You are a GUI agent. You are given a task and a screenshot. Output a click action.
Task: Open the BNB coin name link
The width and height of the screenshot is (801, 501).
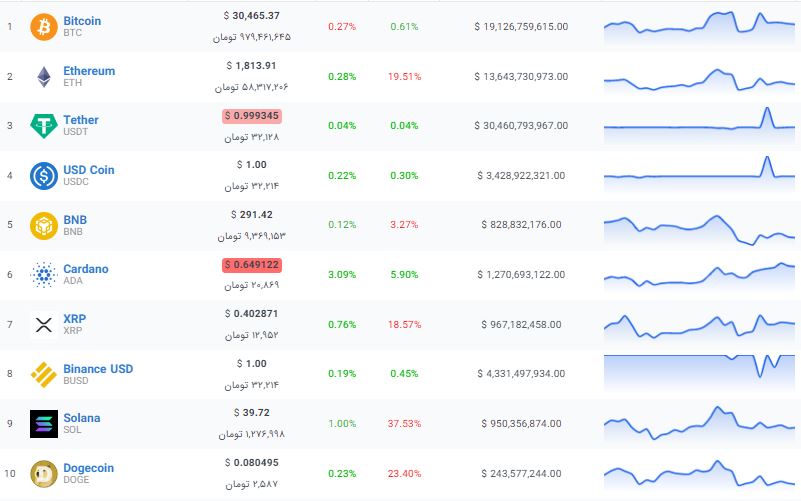coord(75,220)
